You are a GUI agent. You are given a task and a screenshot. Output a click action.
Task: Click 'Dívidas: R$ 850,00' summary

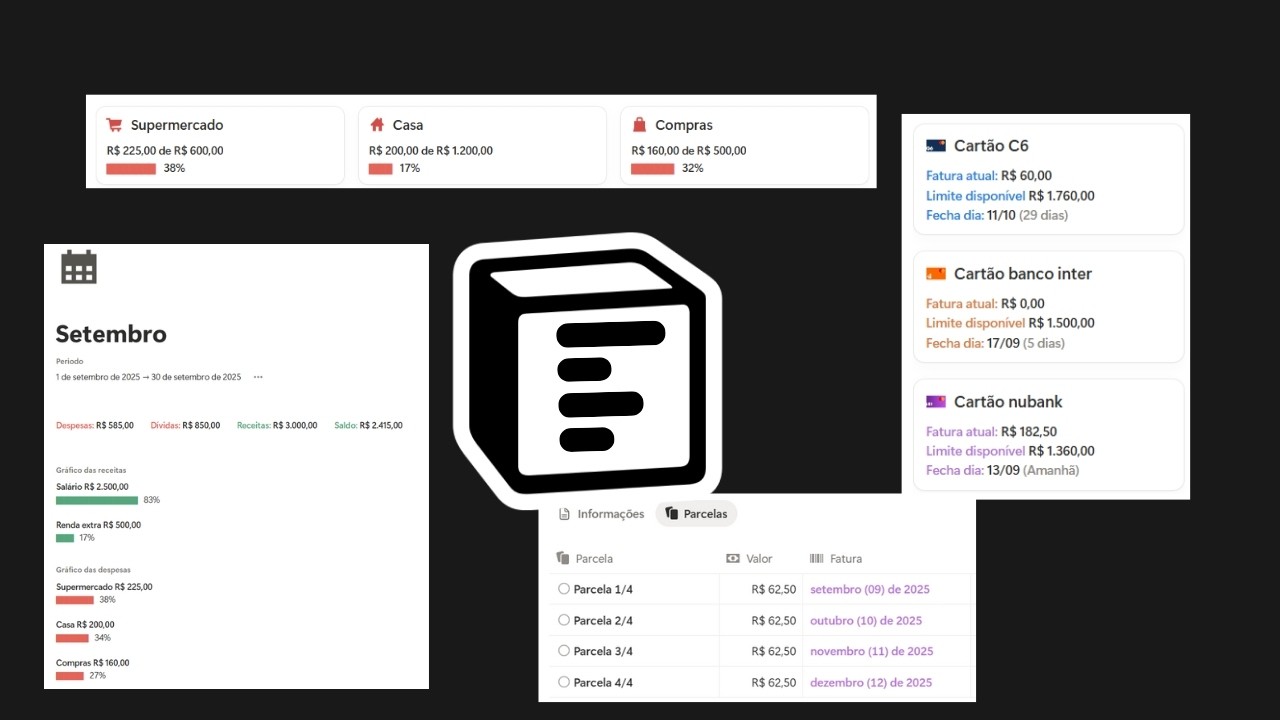click(185, 425)
